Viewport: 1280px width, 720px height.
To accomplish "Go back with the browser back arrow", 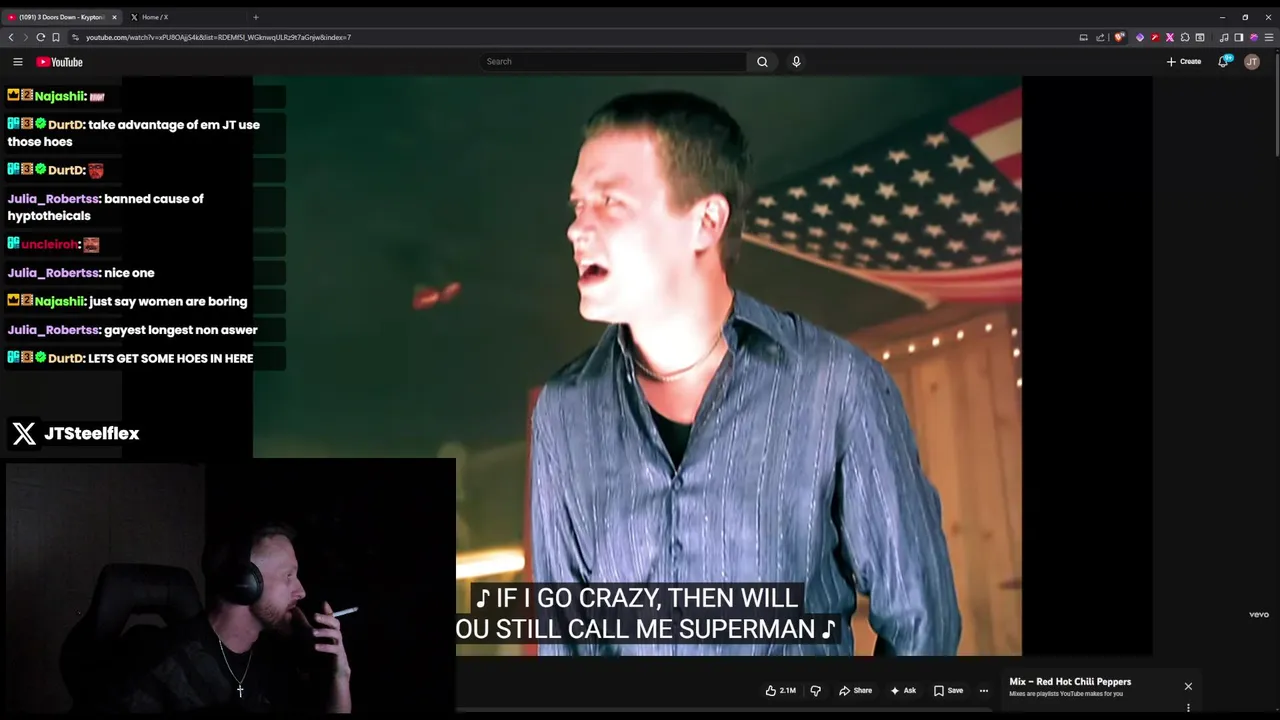I will pyautogui.click(x=11, y=37).
